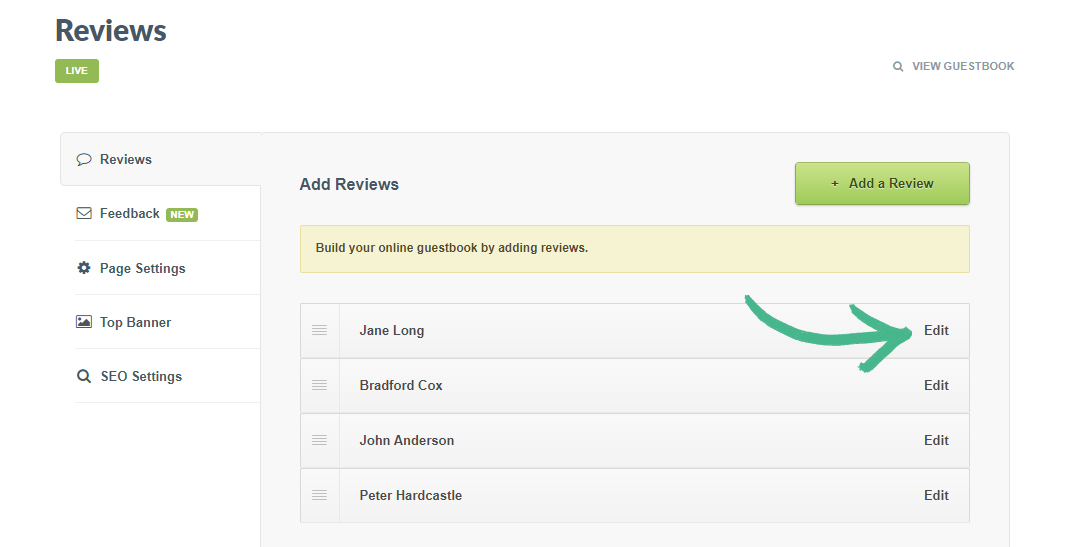
Task: Click the magnifier icon for SEO Settings
Action: (84, 377)
